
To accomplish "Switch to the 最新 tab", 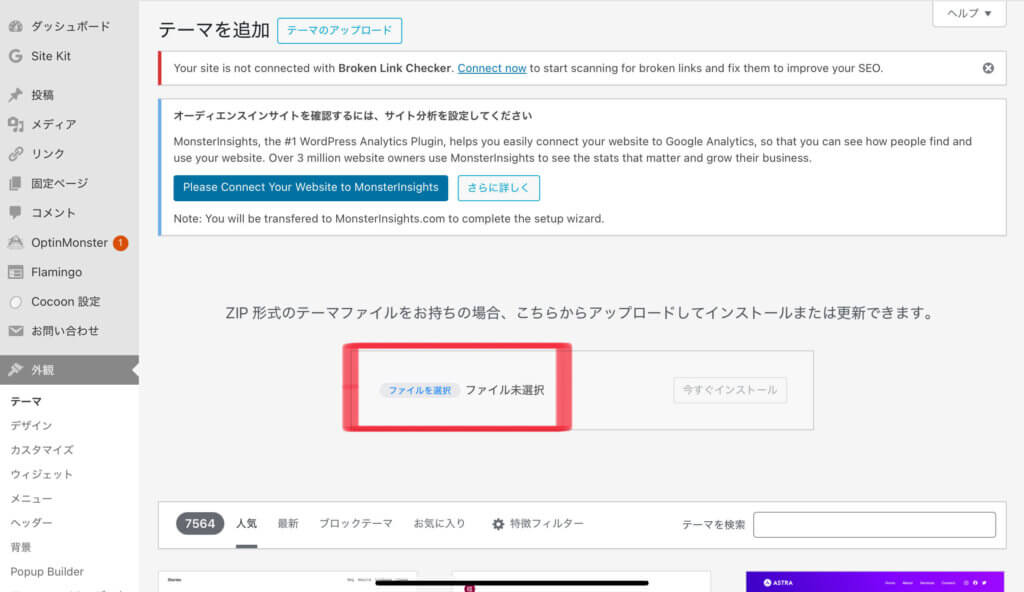I will point(288,524).
